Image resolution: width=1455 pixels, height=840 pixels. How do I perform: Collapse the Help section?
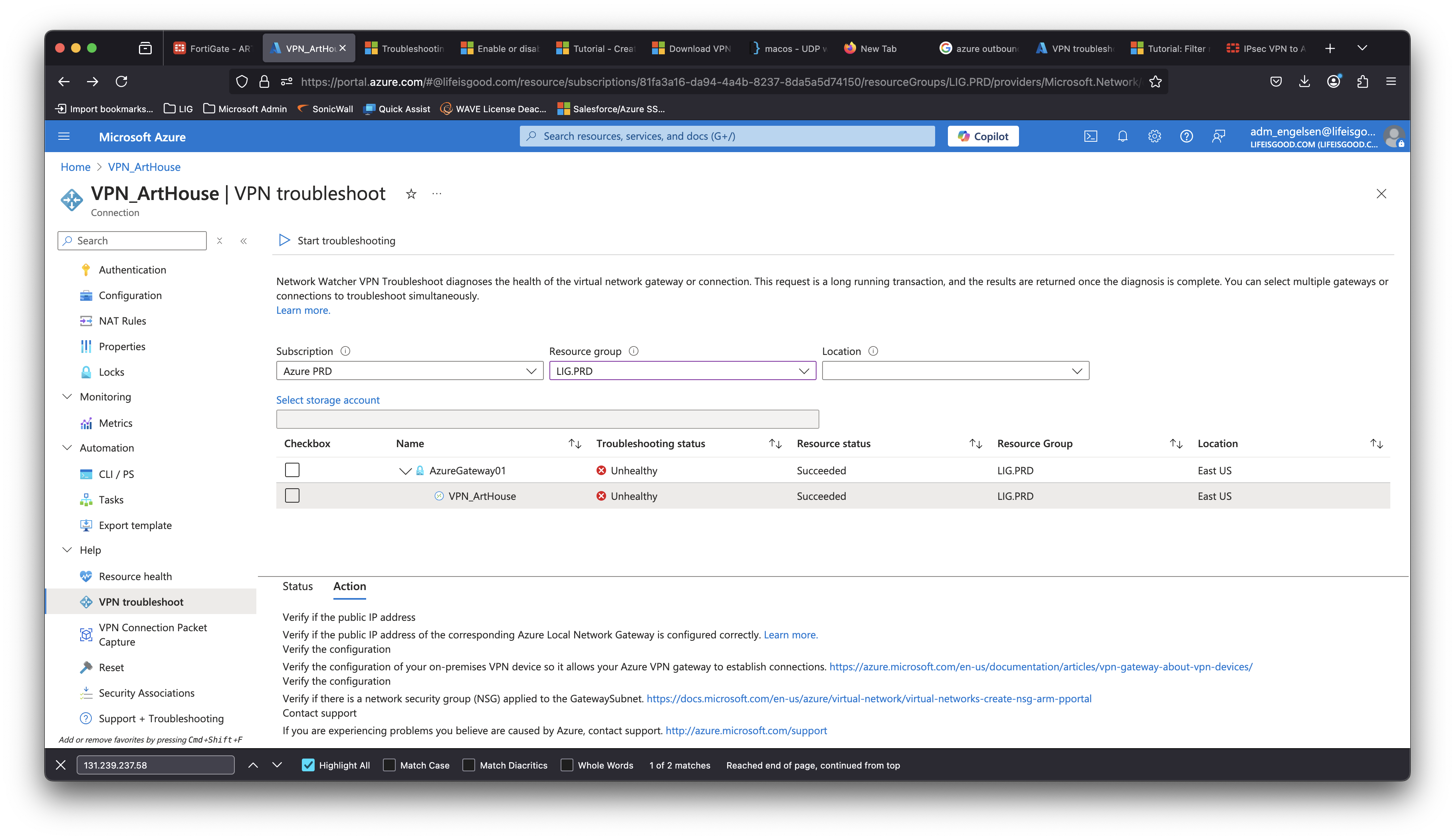coord(67,550)
